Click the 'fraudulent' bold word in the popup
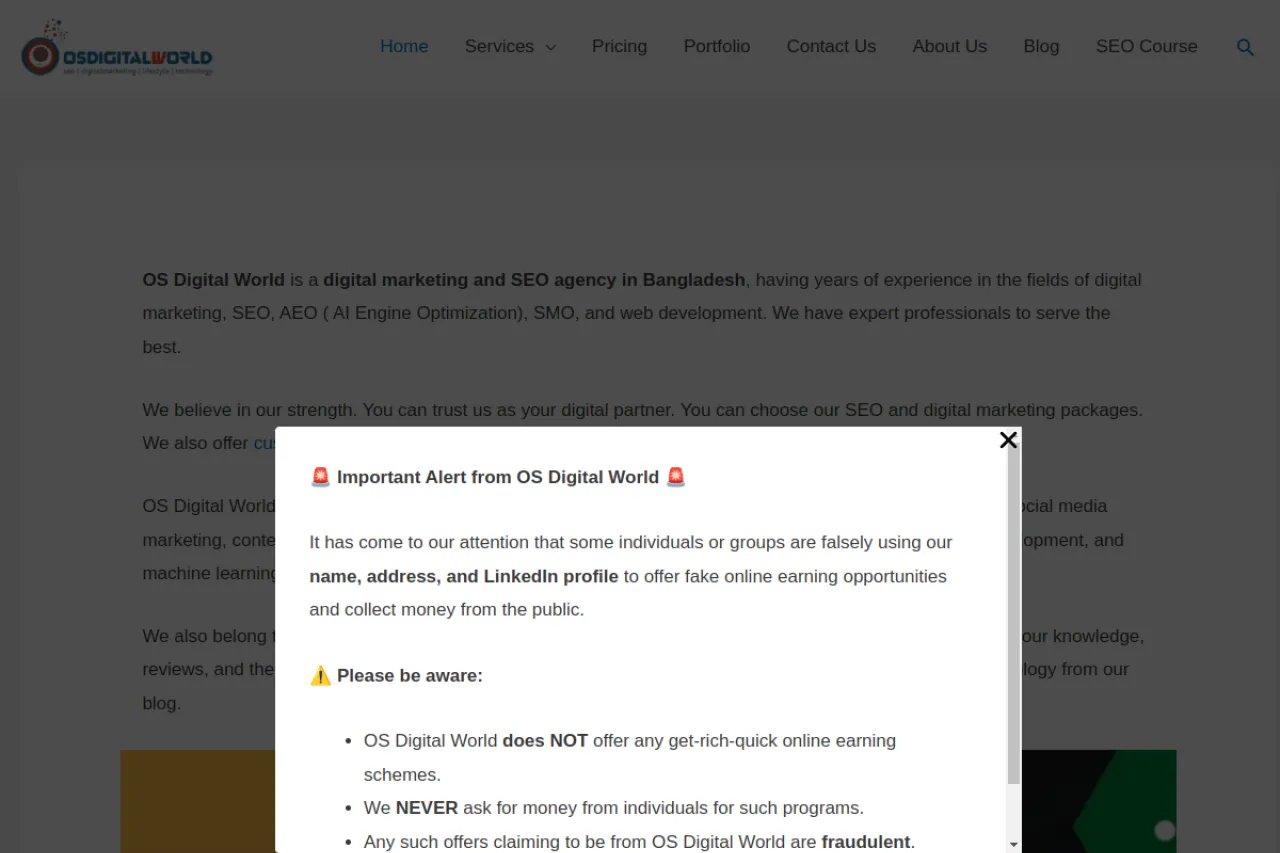Viewport: 1280px width, 853px height. (x=866, y=841)
